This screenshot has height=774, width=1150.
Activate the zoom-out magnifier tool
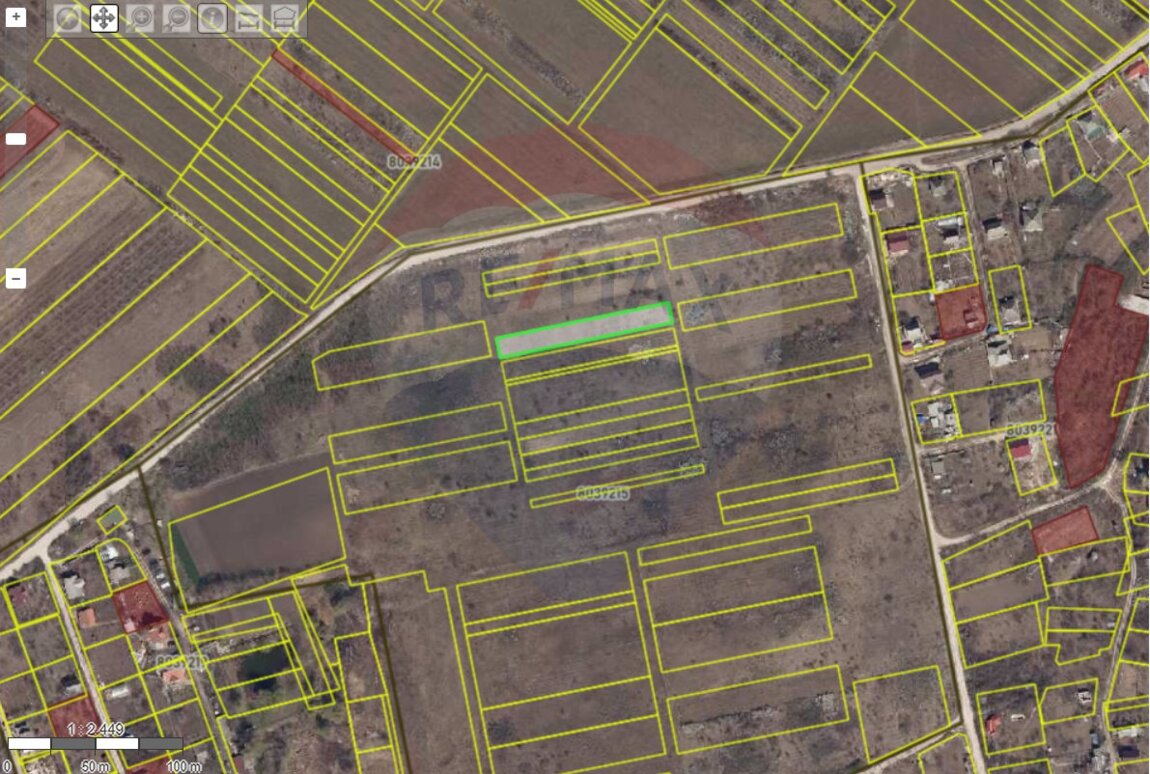[176, 18]
